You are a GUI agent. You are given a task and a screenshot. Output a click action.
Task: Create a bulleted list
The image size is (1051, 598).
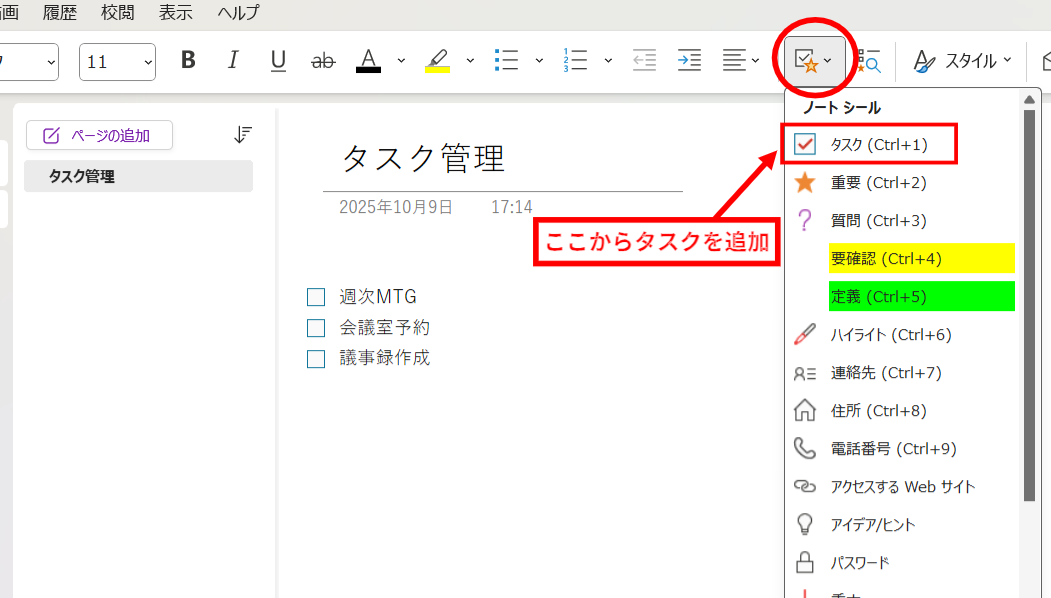click(x=507, y=60)
